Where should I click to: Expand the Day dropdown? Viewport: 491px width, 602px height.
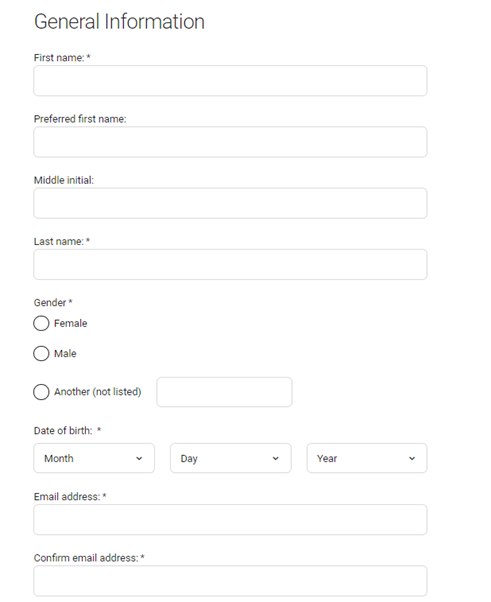[x=231, y=458]
